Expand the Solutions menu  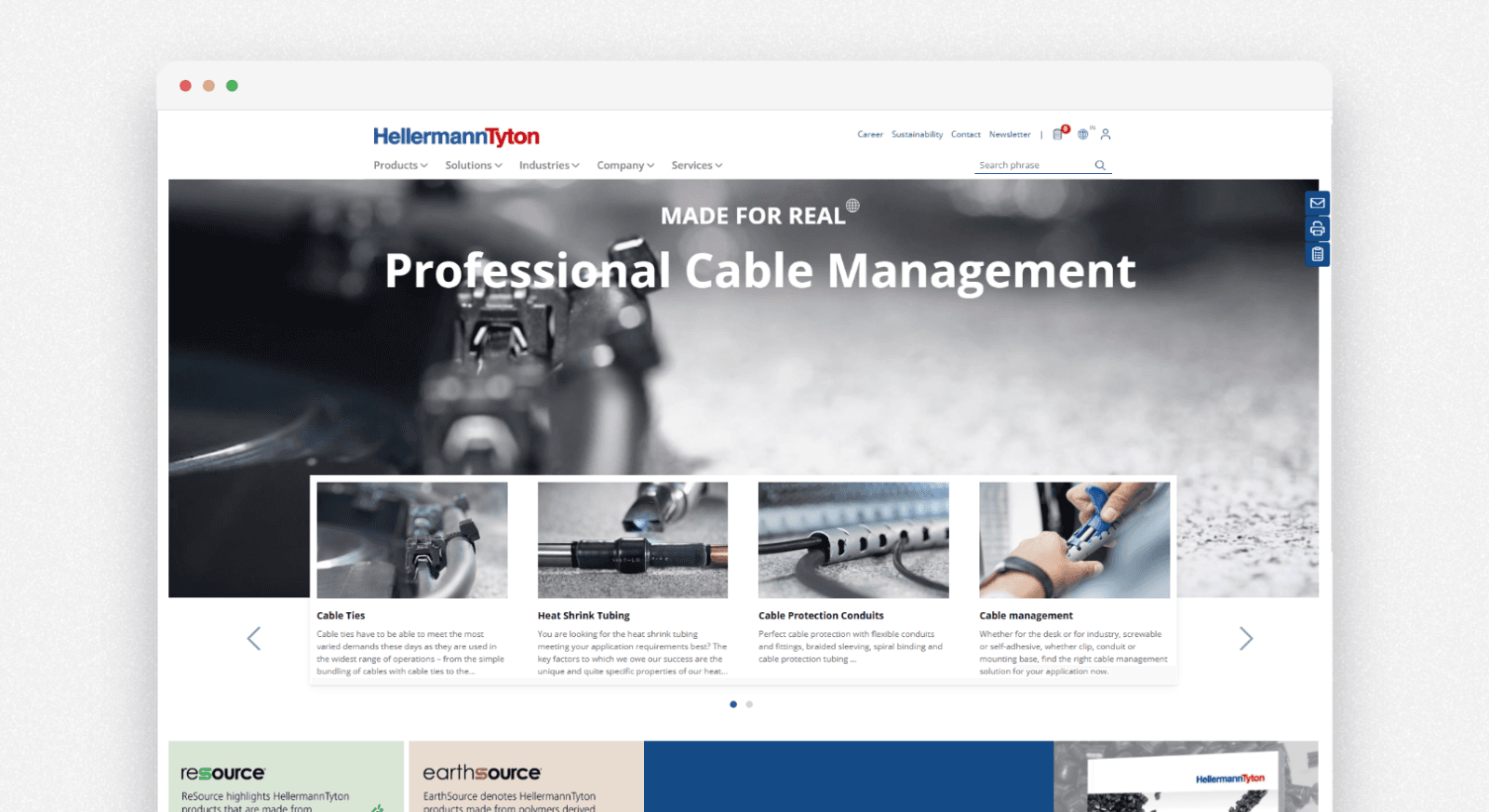474,165
